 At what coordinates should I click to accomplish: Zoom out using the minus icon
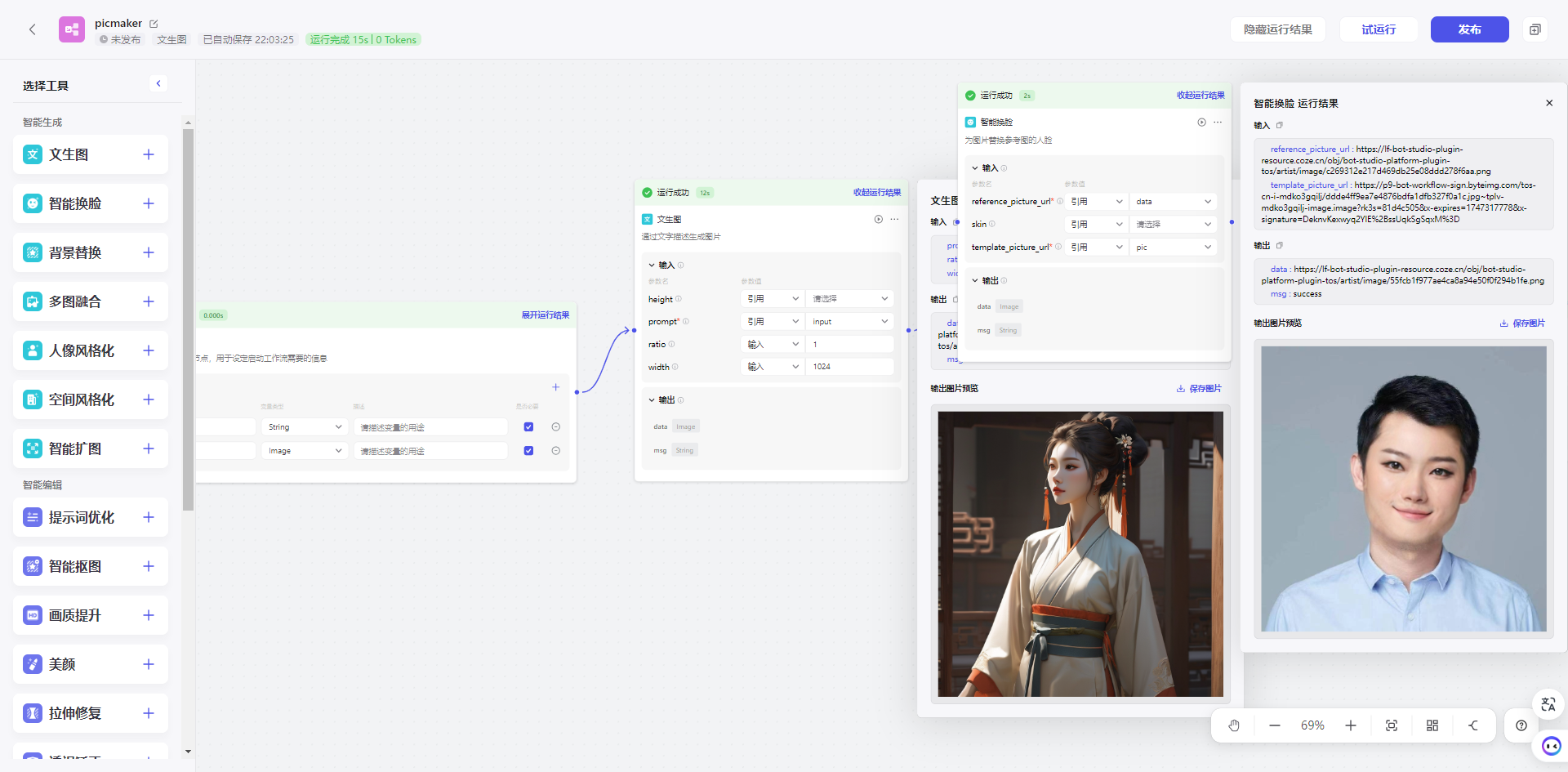(1274, 725)
